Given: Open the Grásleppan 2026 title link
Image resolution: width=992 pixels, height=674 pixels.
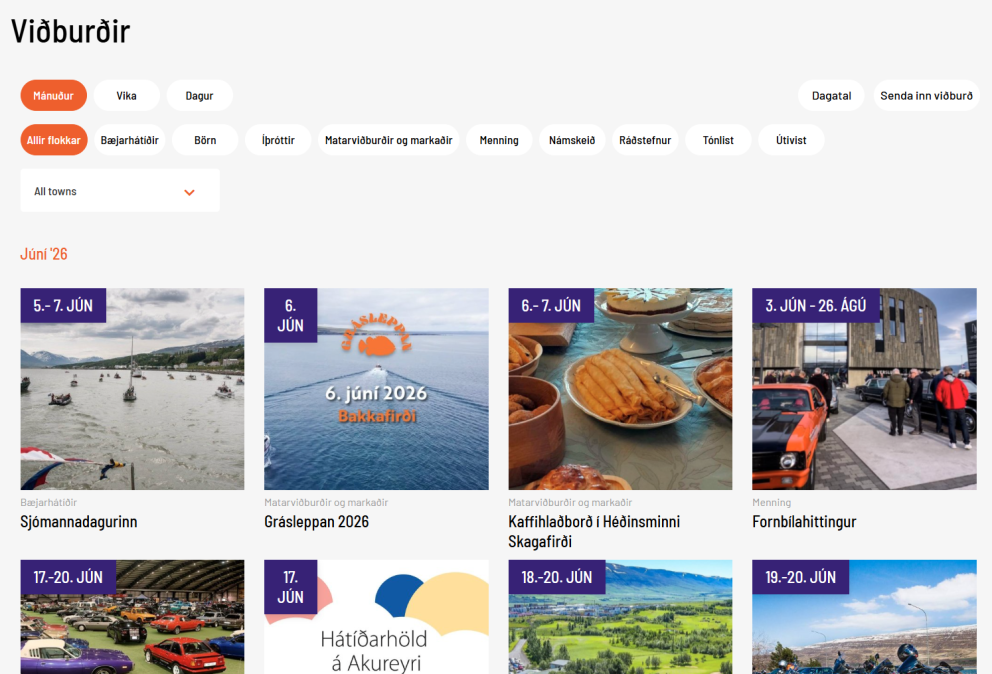Looking at the screenshot, I should (316, 521).
